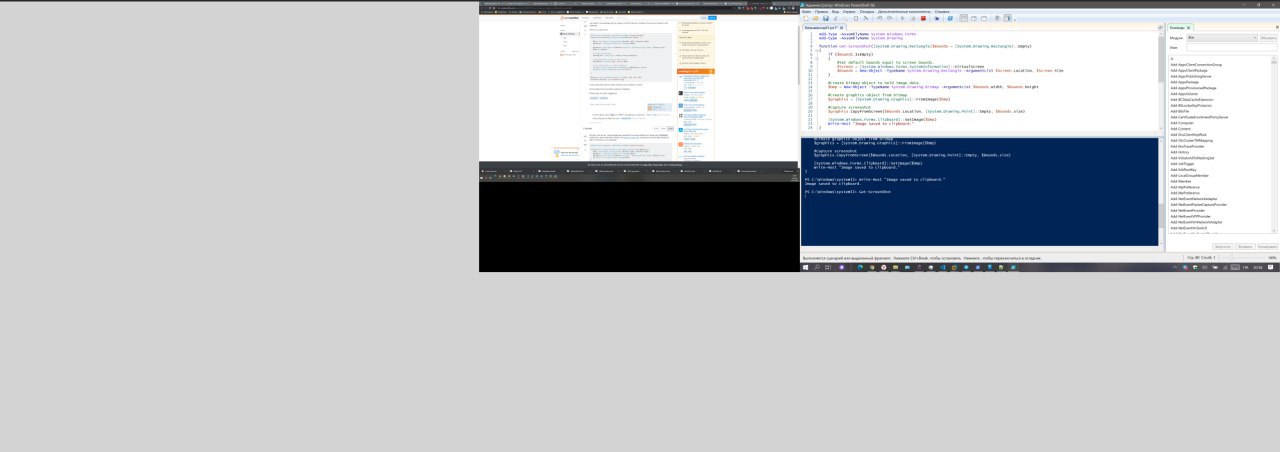Click the Обновить button in Commands pane
The image size is (1280, 452).
click(1269, 38)
